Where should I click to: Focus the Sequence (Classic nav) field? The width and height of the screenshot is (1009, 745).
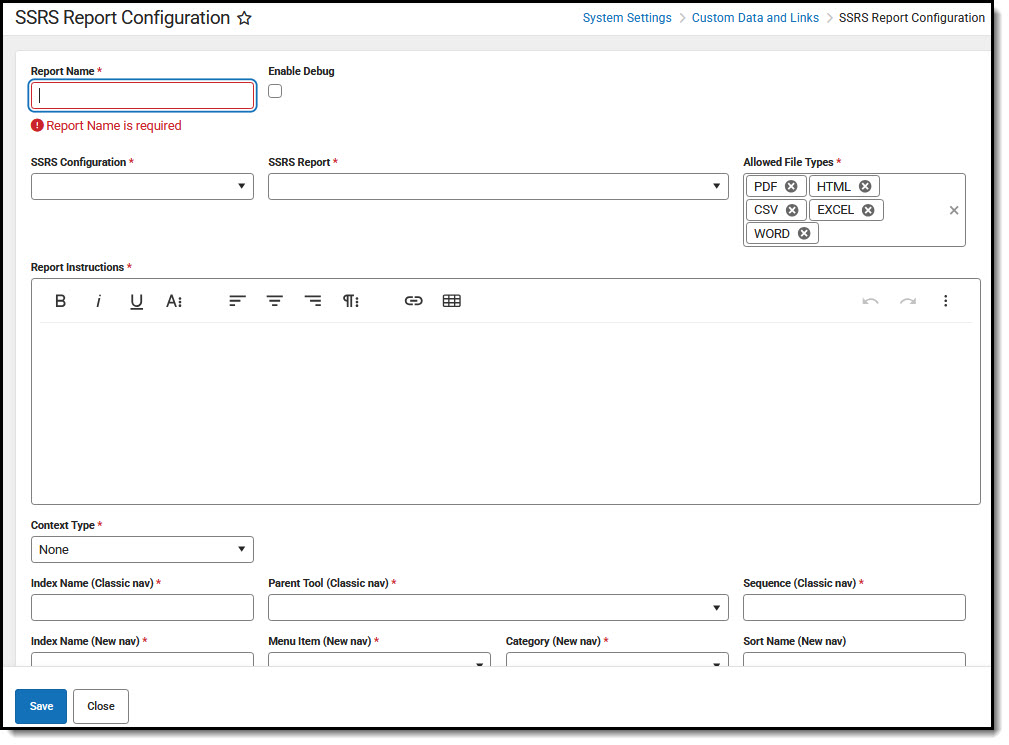click(854, 607)
